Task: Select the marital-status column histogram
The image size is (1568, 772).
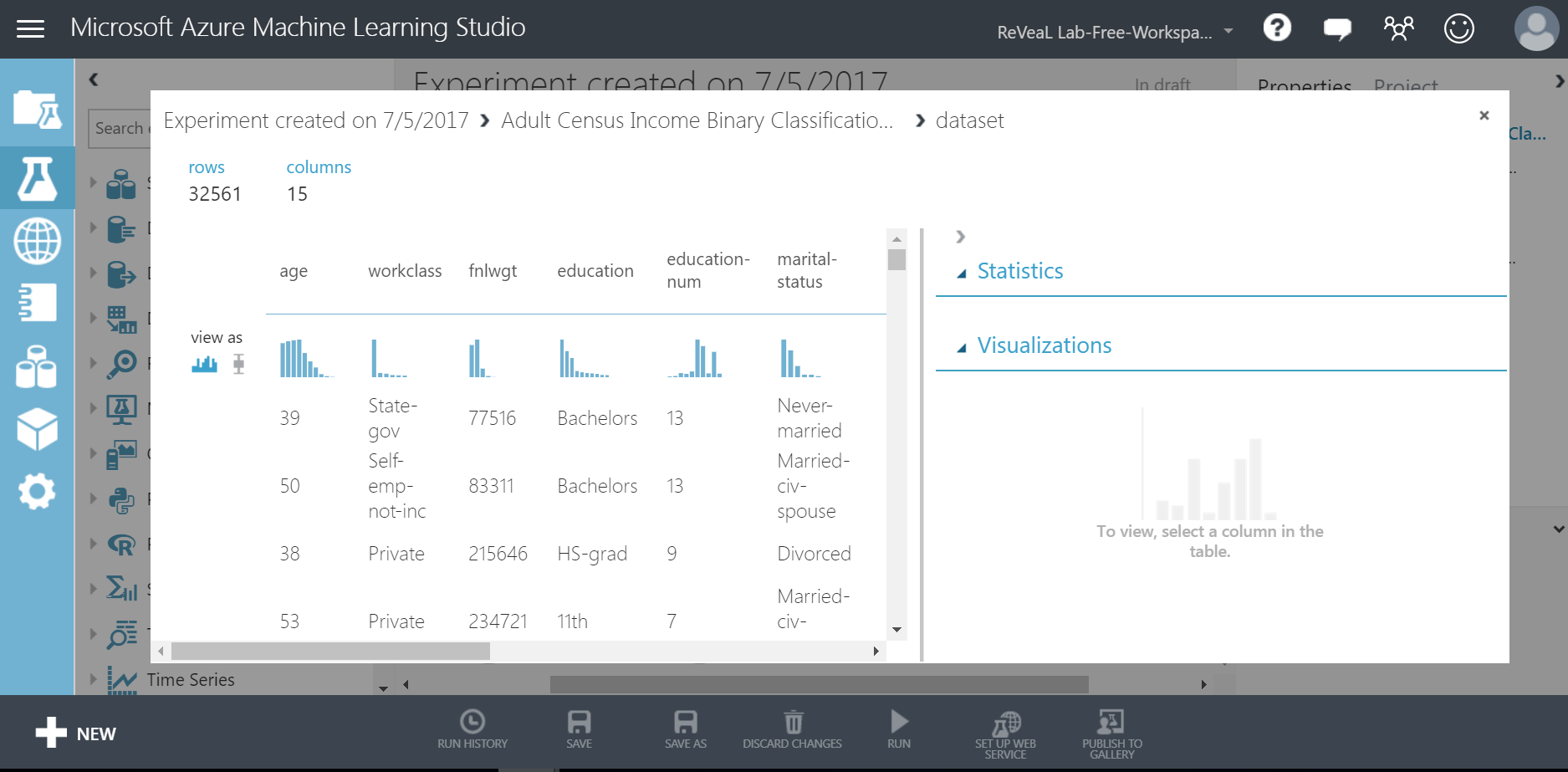Action: click(x=800, y=358)
